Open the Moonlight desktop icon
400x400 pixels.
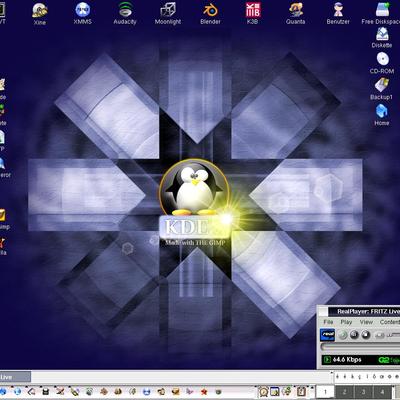pyautogui.click(x=168, y=14)
